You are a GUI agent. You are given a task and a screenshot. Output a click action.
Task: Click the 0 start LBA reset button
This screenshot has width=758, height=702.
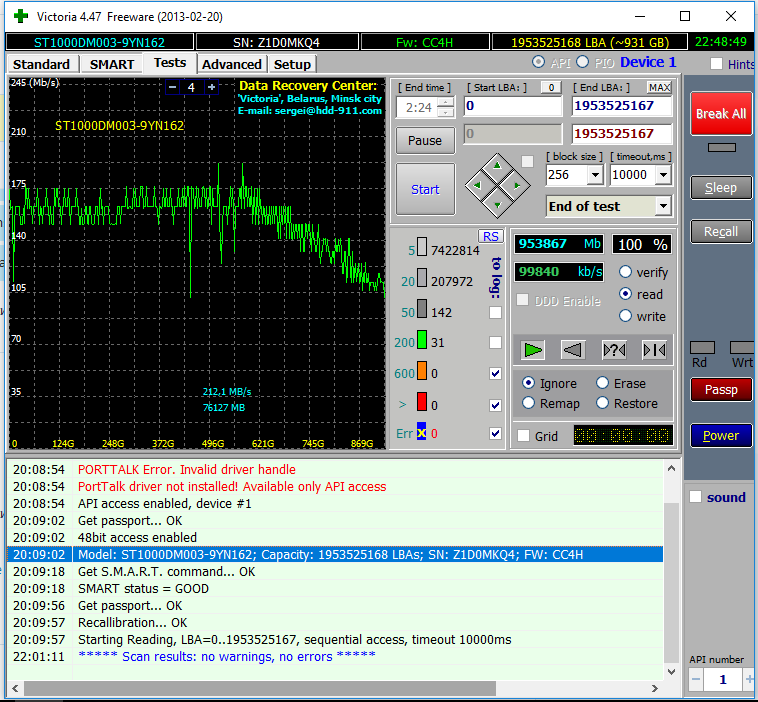pos(551,88)
